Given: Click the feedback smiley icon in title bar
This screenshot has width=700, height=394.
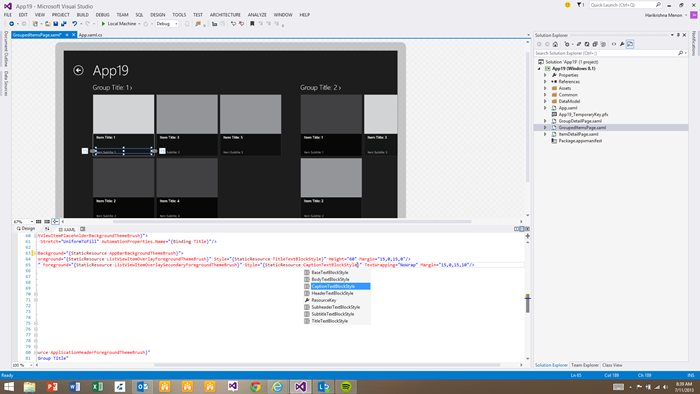Looking at the screenshot, I should 567,5.
